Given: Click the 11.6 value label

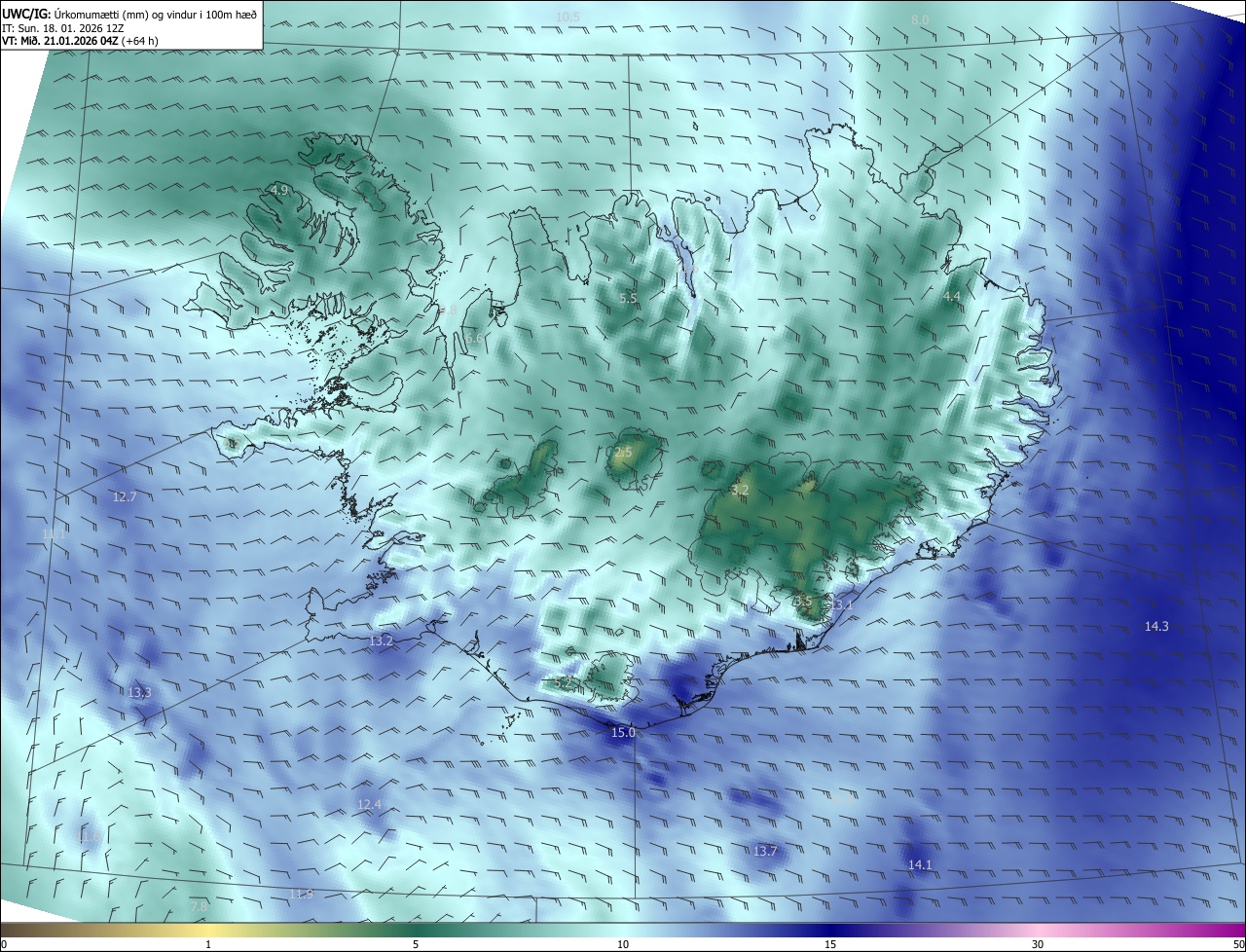Looking at the screenshot, I should pos(89,836).
